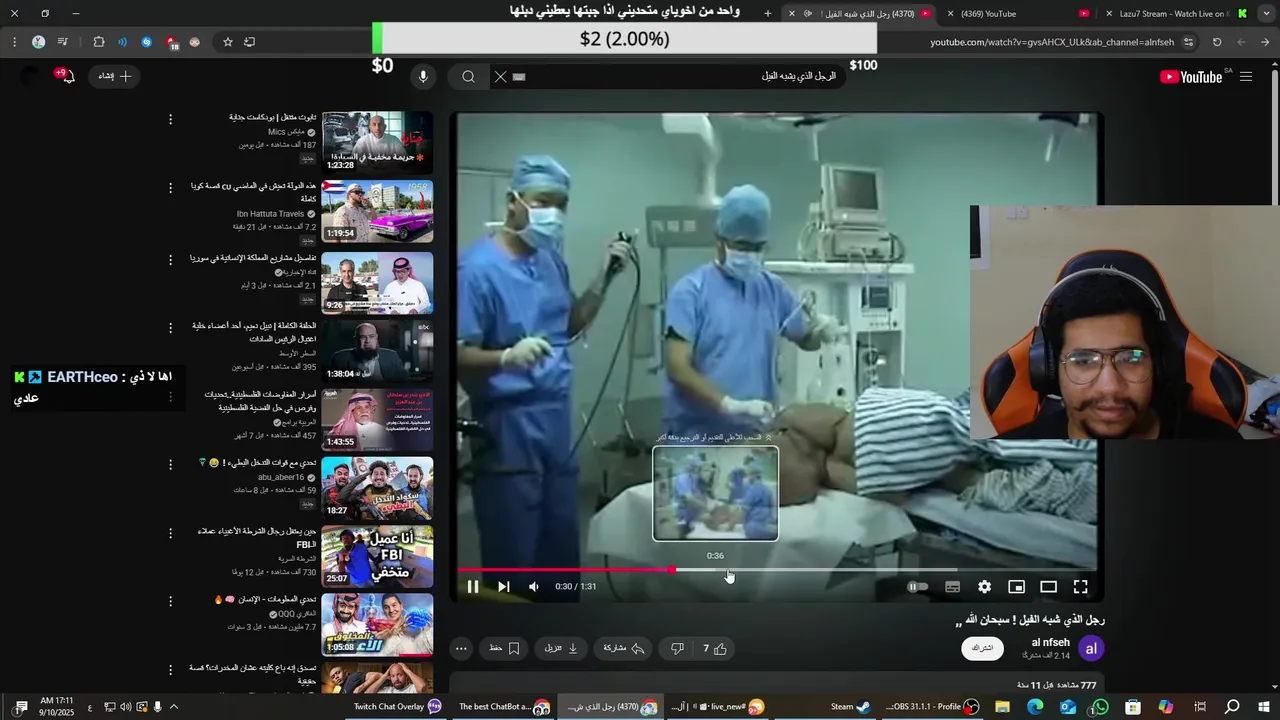Subscribe to al nfseh channel

[982, 648]
